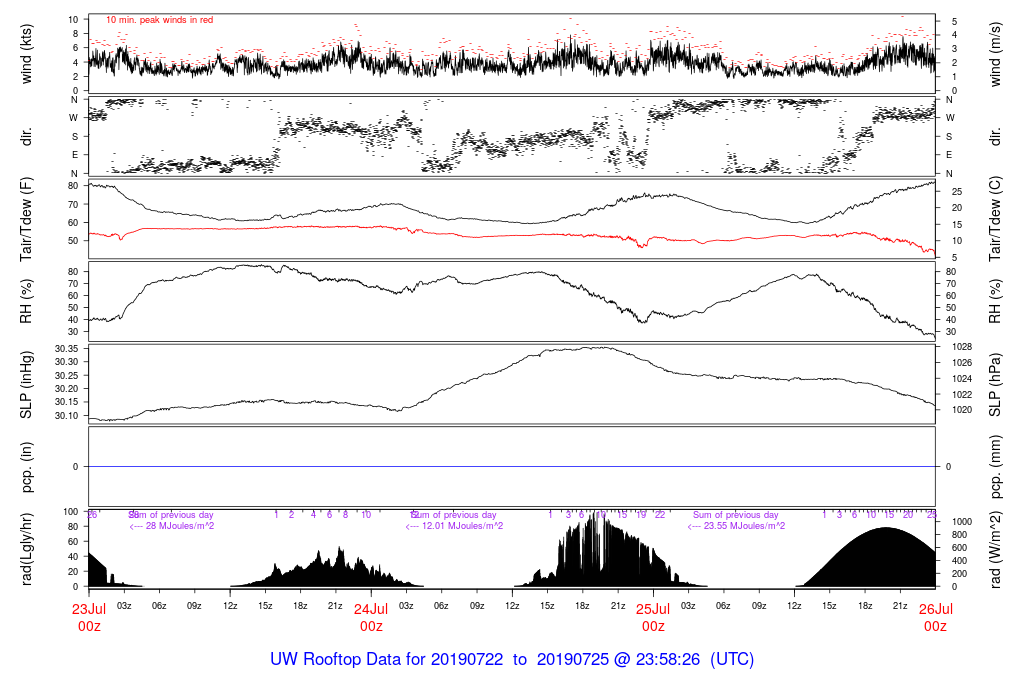Click the blue zero precipitation line
This screenshot has width=1024, height=700.
click(x=512, y=466)
